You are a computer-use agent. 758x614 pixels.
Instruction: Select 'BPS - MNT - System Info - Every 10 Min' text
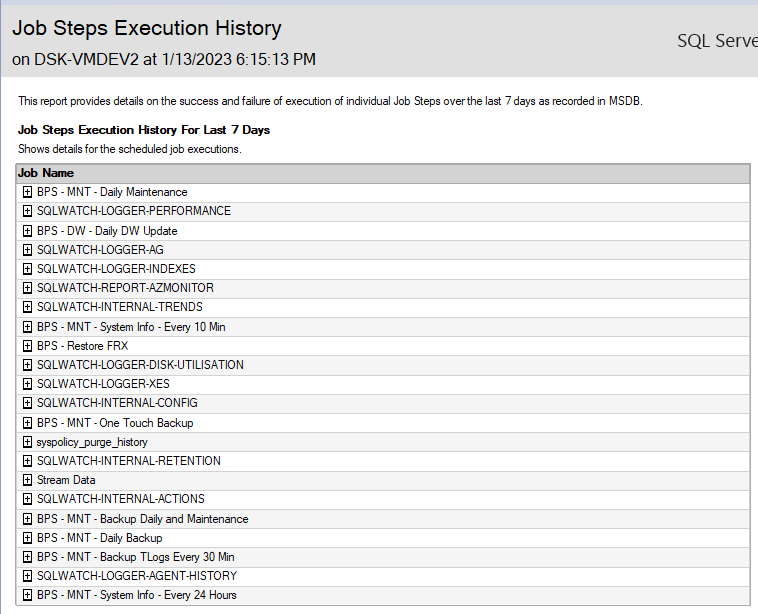pos(131,327)
